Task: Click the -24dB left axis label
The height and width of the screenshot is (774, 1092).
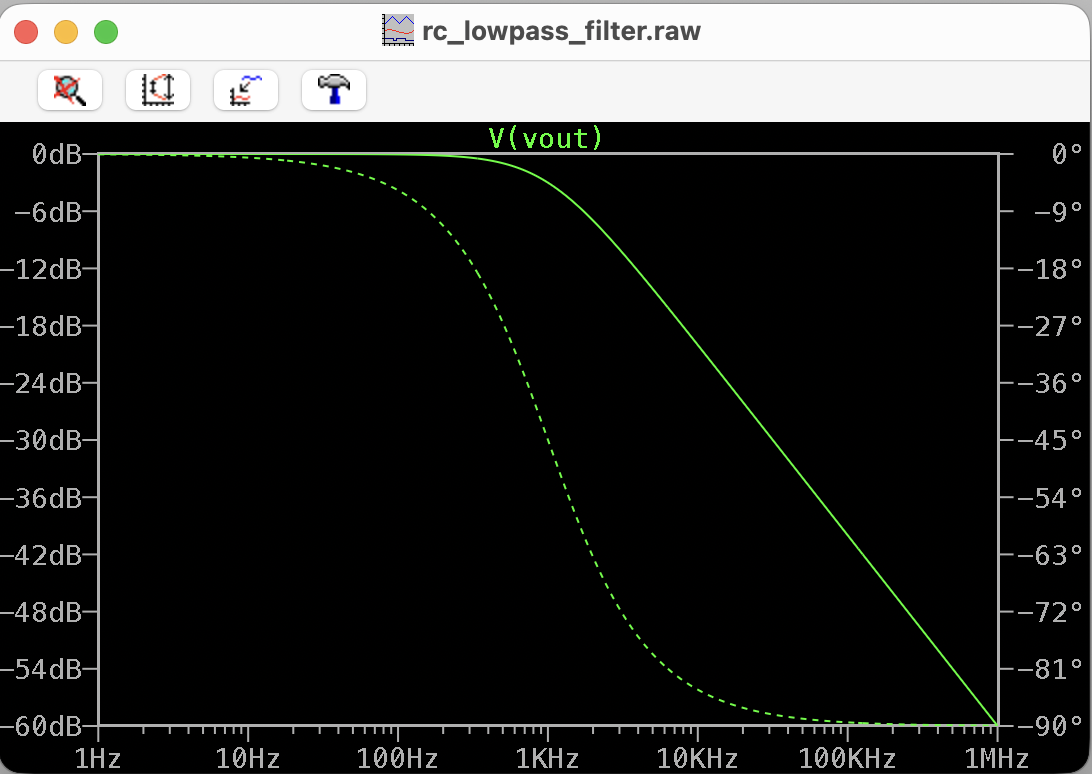Action: (41, 383)
